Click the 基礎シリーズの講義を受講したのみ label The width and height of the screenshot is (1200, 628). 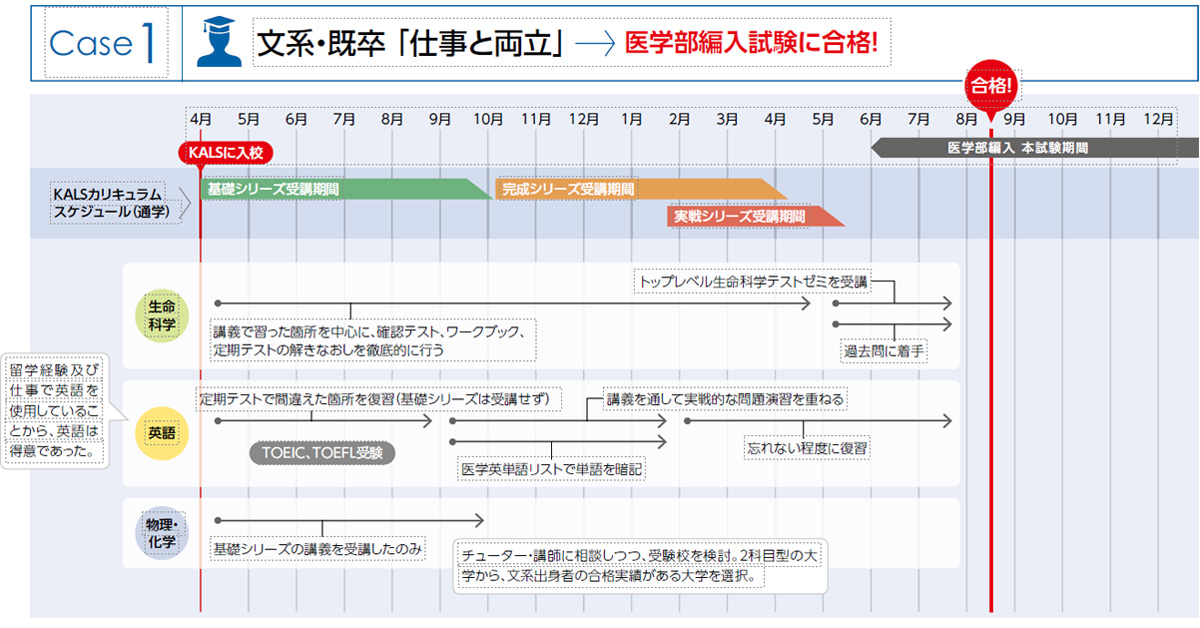click(x=317, y=548)
